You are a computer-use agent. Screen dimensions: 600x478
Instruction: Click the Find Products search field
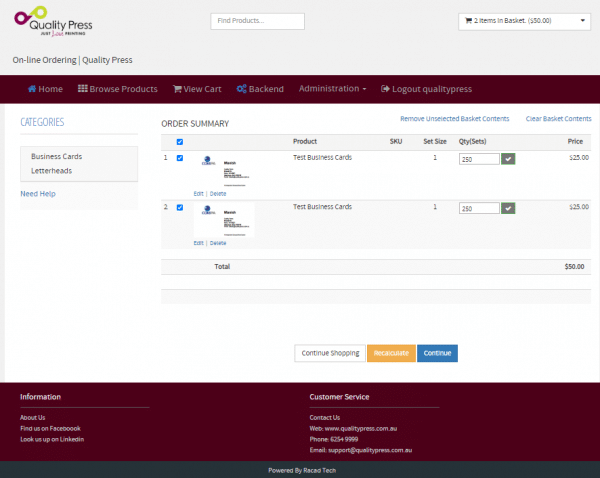pos(257,21)
